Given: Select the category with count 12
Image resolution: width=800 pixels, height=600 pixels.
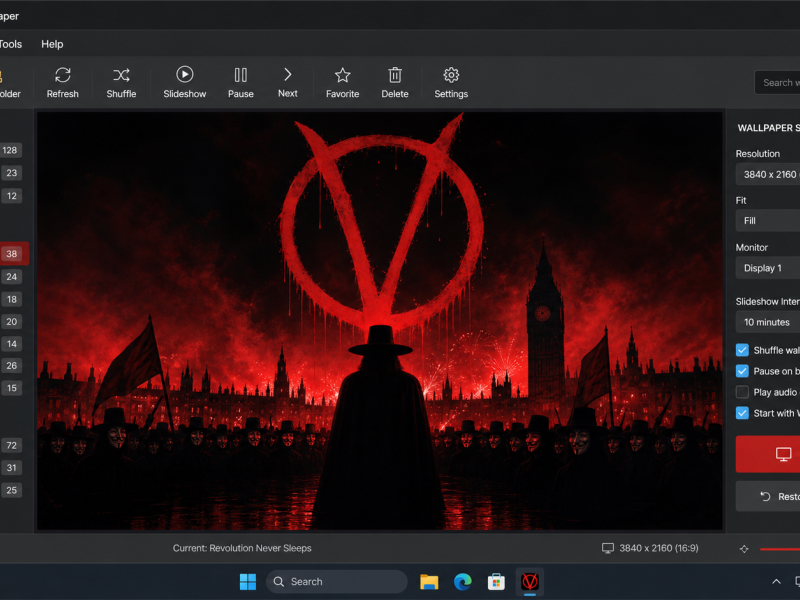Looking at the screenshot, I should [x=11, y=196].
